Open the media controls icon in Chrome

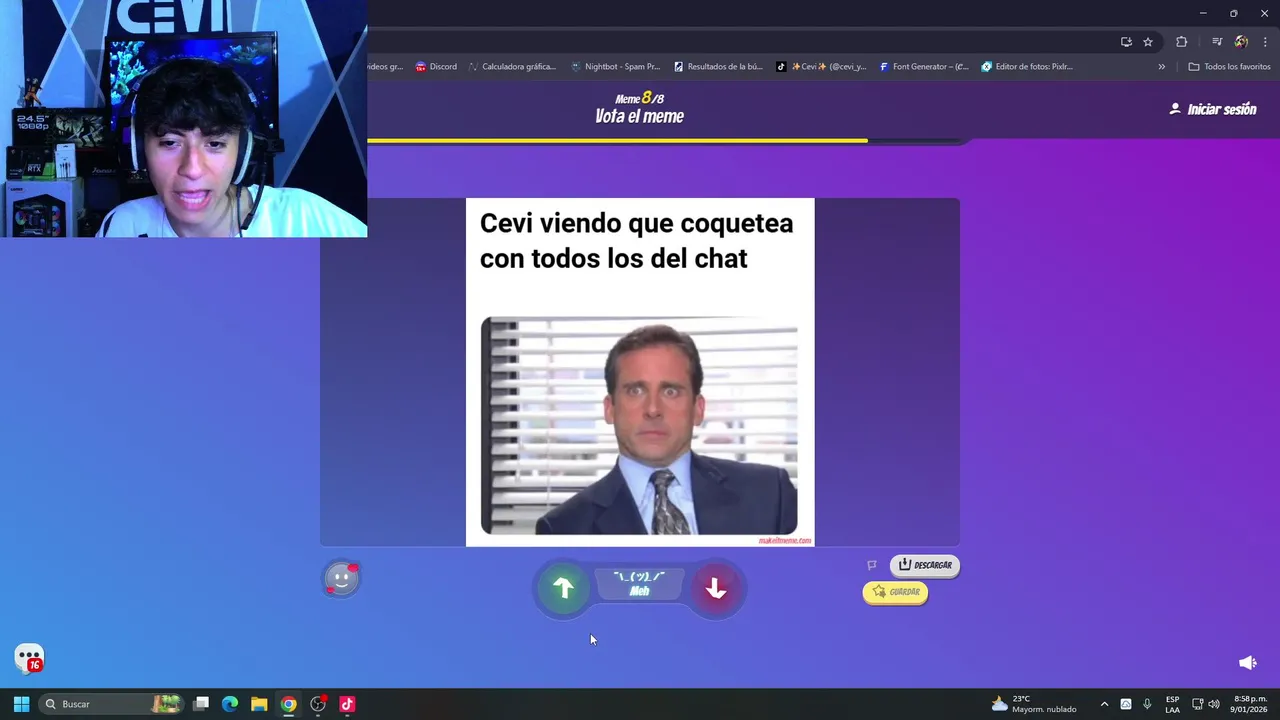tap(1217, 42)
